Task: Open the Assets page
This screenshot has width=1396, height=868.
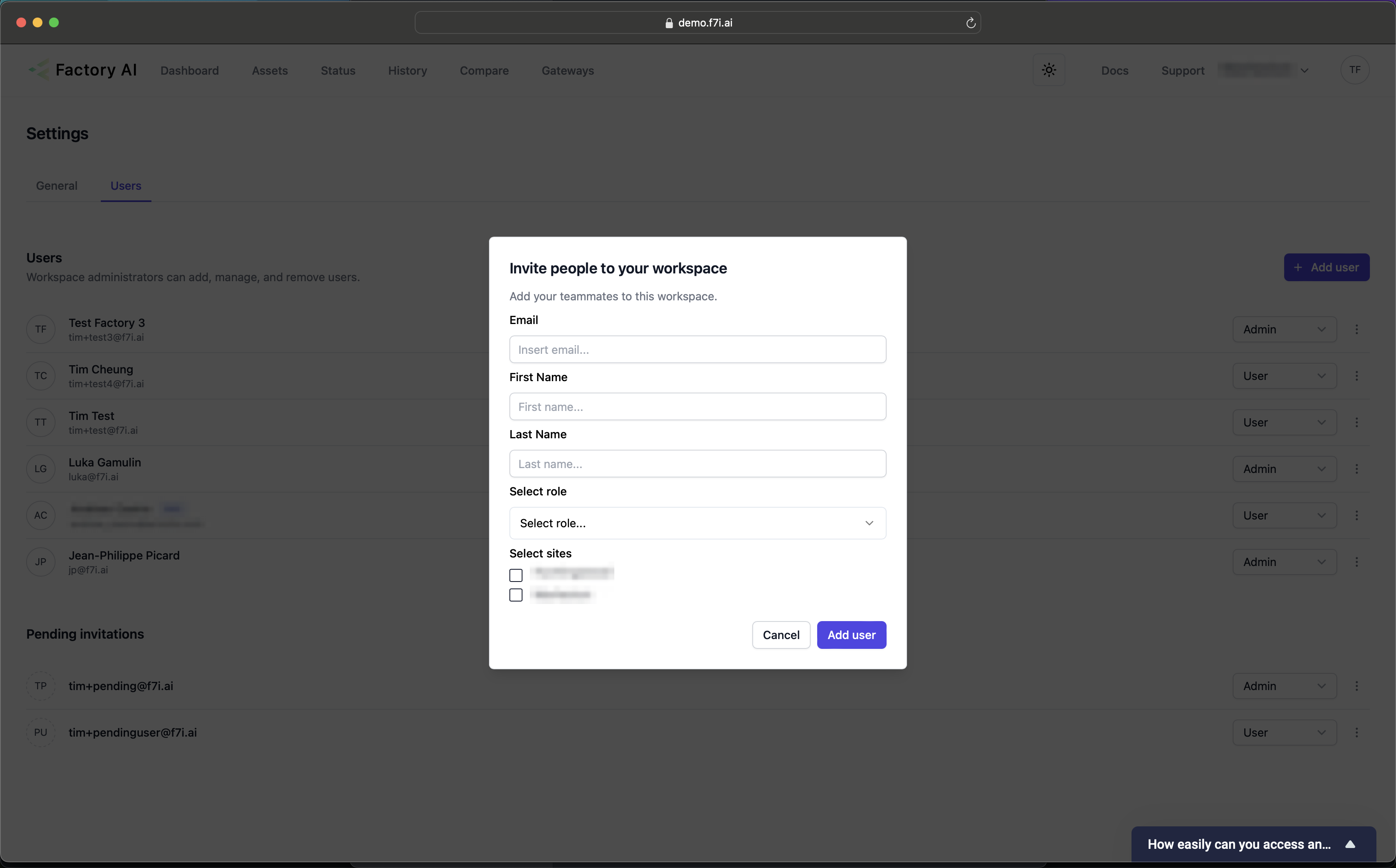Action: 270,71
